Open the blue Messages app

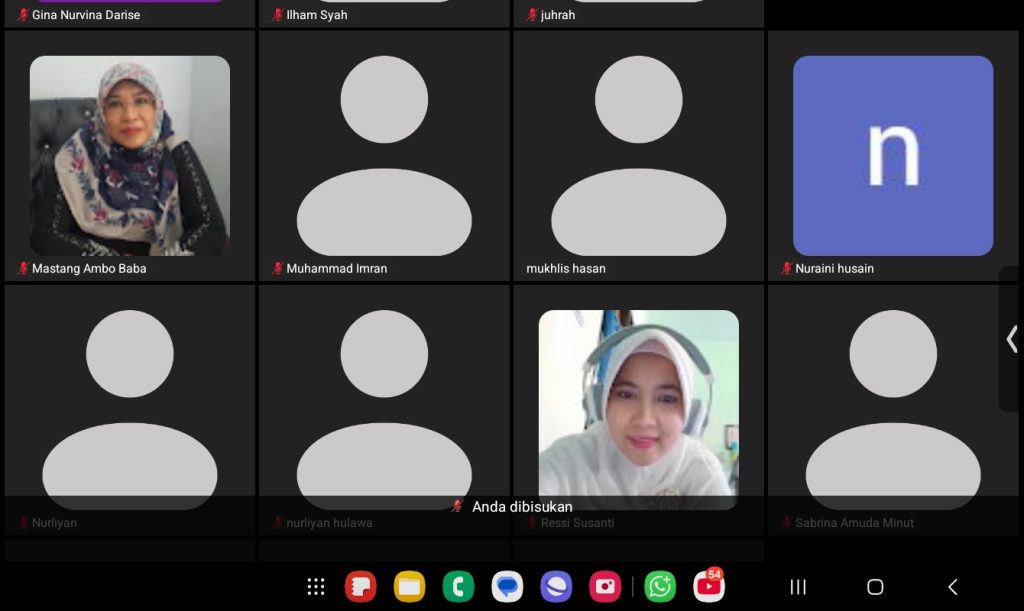(507, 587)
